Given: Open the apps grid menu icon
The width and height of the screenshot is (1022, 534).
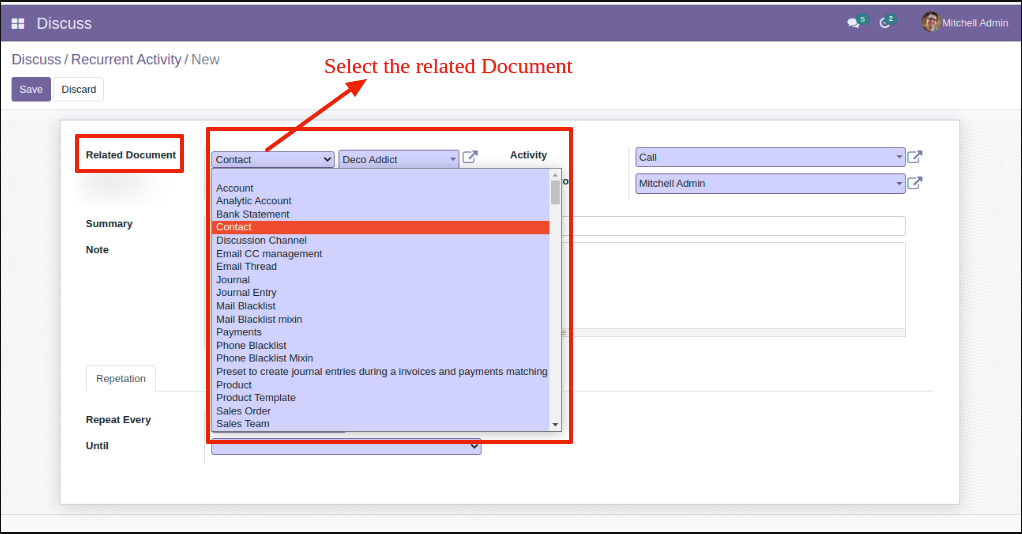Looking at the screenshot, I should [x=18, y=23].
